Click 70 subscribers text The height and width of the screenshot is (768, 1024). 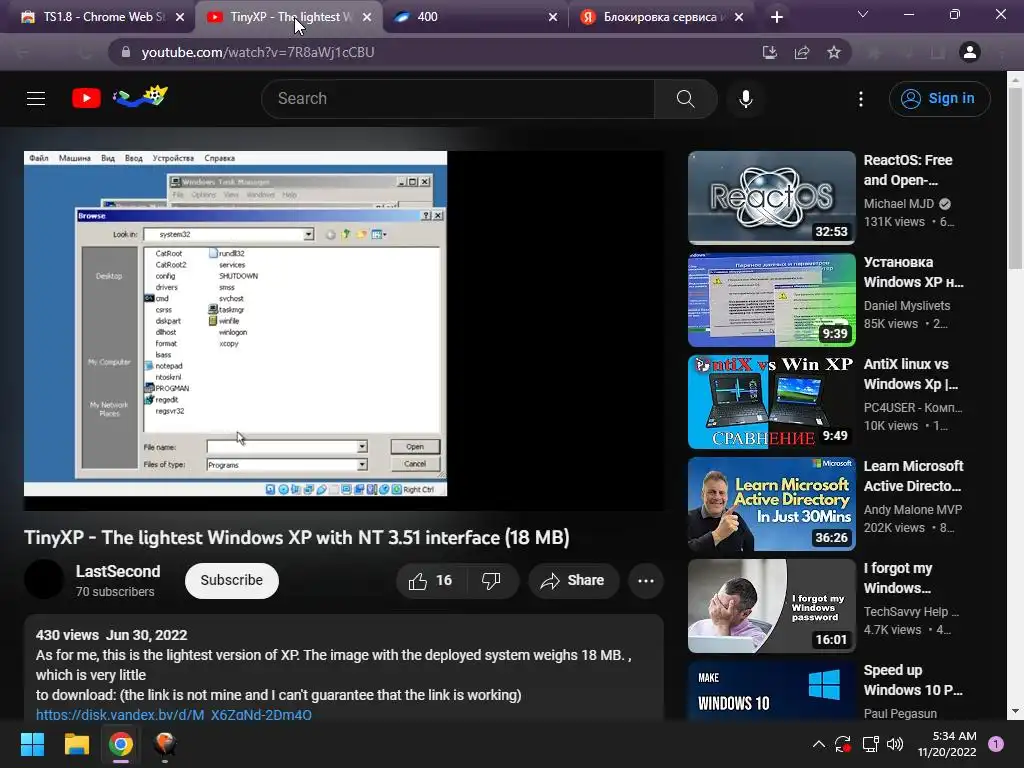click(x=115, y=592)
